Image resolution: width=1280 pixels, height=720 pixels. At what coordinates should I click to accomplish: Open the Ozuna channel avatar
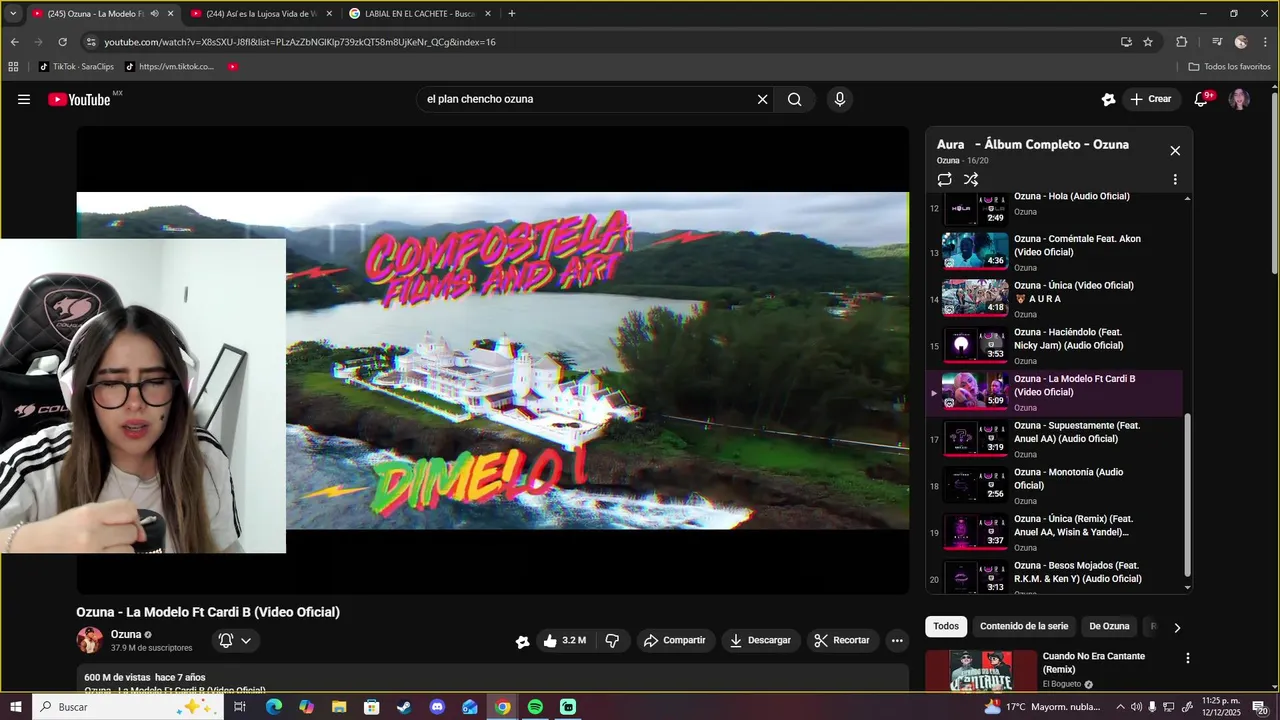point(90,640)
